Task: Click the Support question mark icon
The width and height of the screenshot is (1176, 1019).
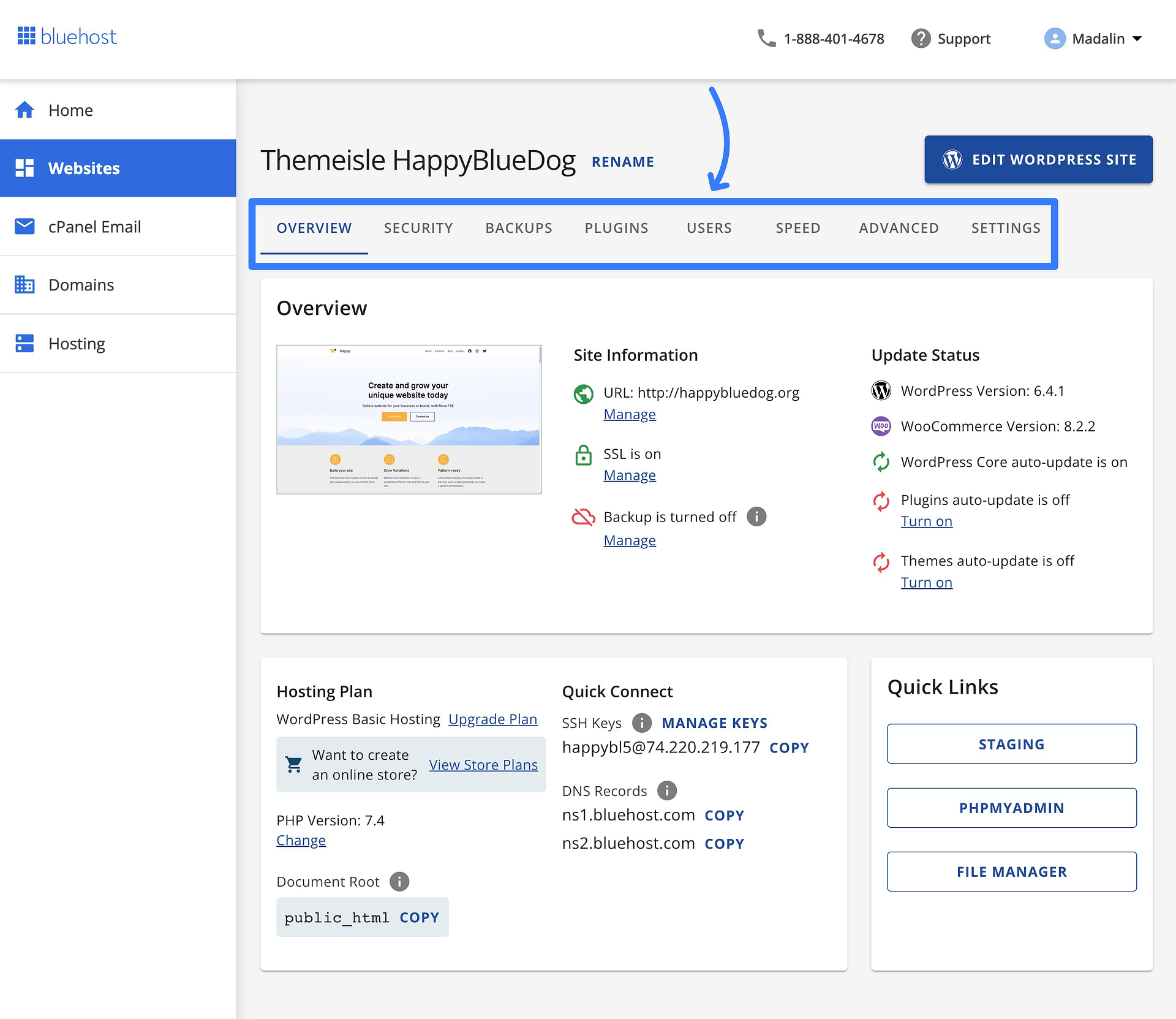Action: coord(920,39)
